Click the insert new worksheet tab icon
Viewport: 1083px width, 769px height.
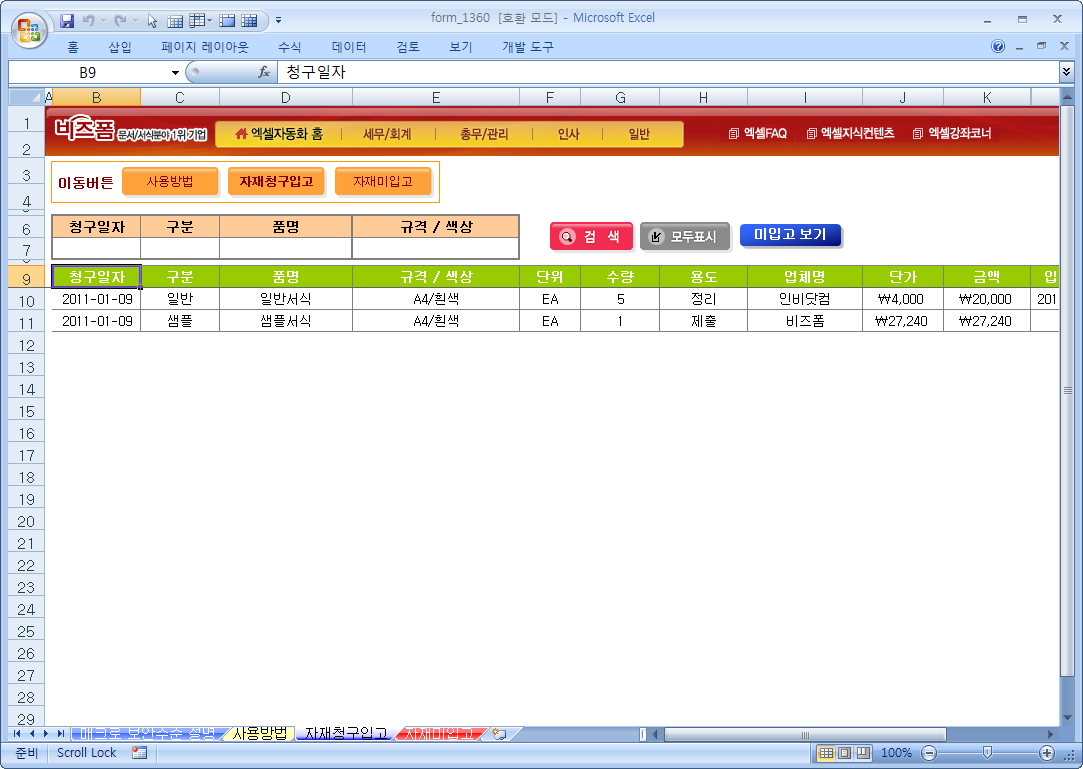[x=499, y=734]
